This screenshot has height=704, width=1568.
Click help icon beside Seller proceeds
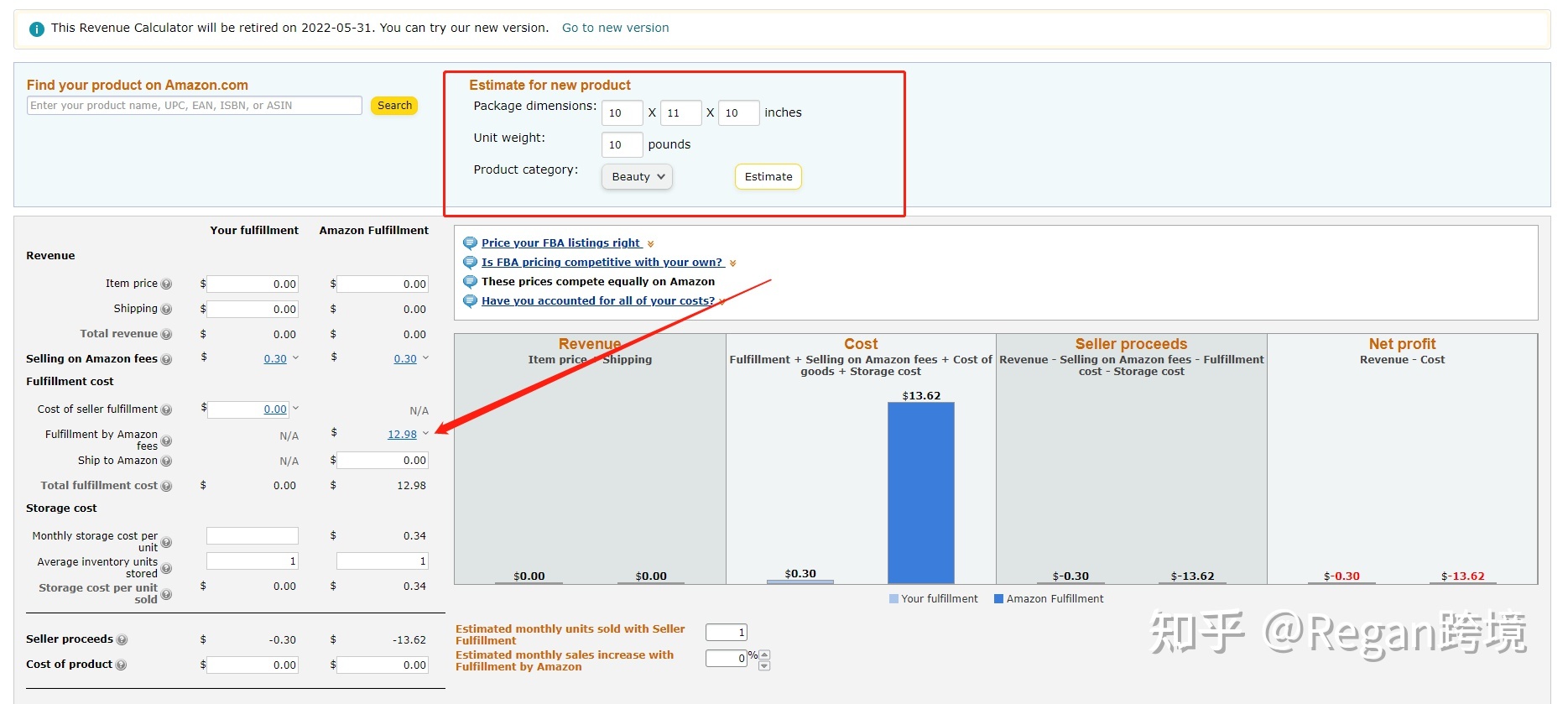[x=122, y=640]
